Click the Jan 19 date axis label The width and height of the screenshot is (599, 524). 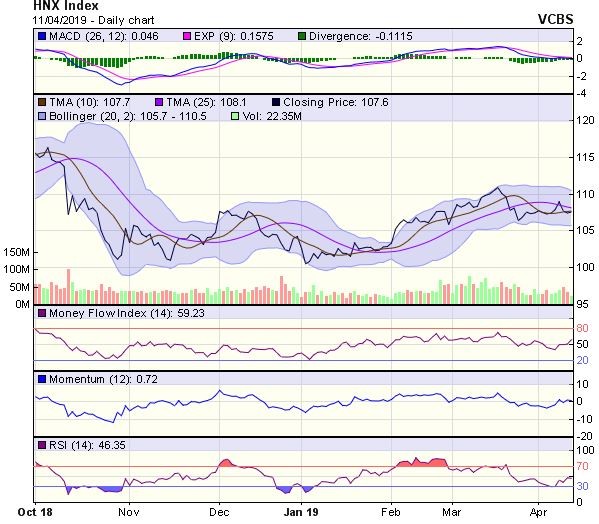click(x=301, y=512)
